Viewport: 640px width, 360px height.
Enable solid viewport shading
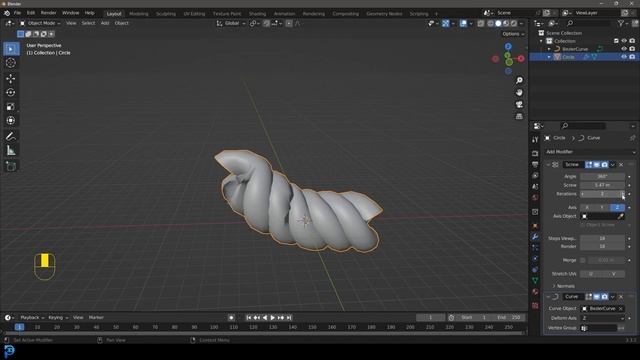tap(498, 23)
